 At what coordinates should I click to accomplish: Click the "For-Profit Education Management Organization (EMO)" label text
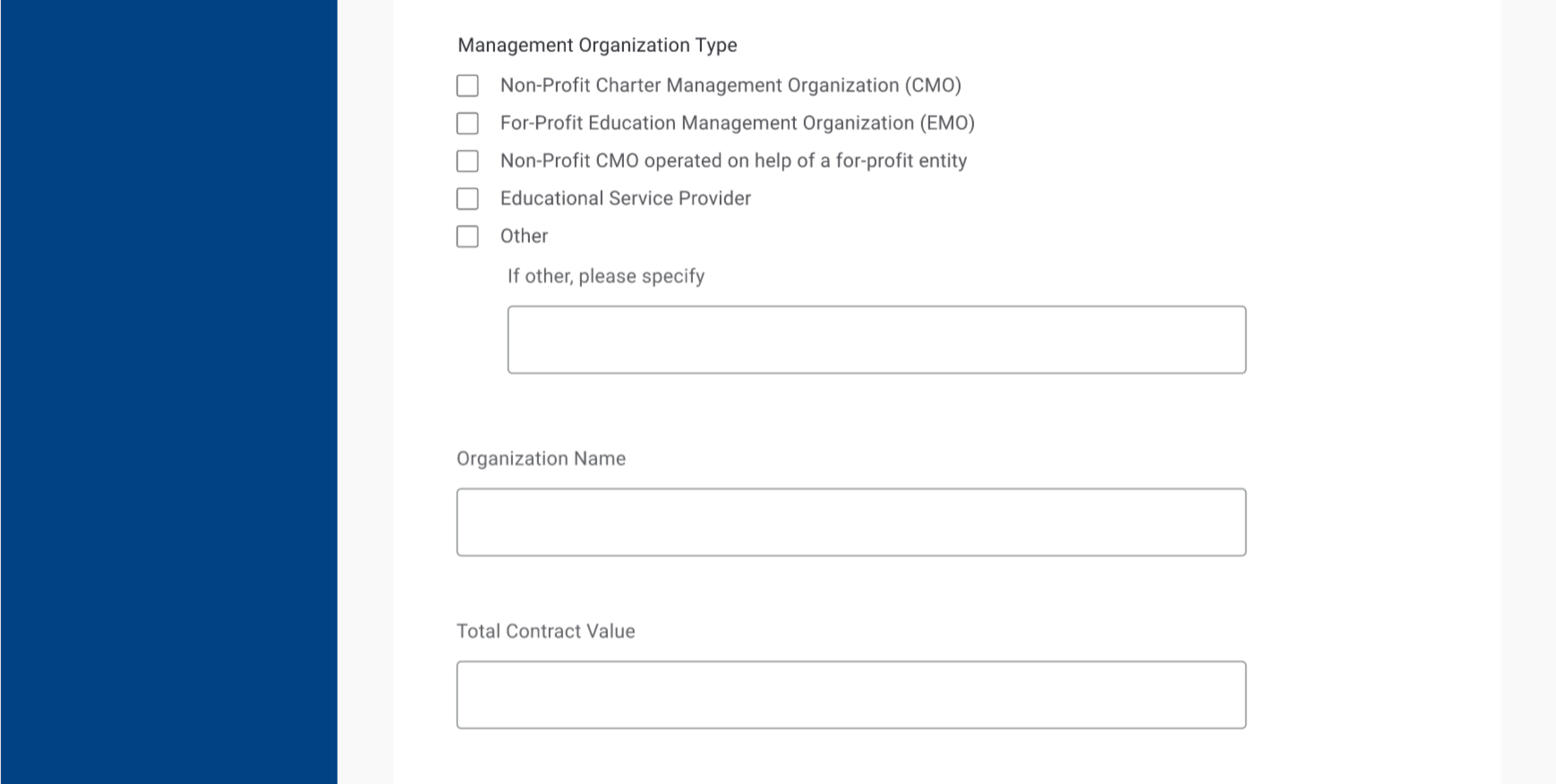pyautogui.click(x=737, y=124)
